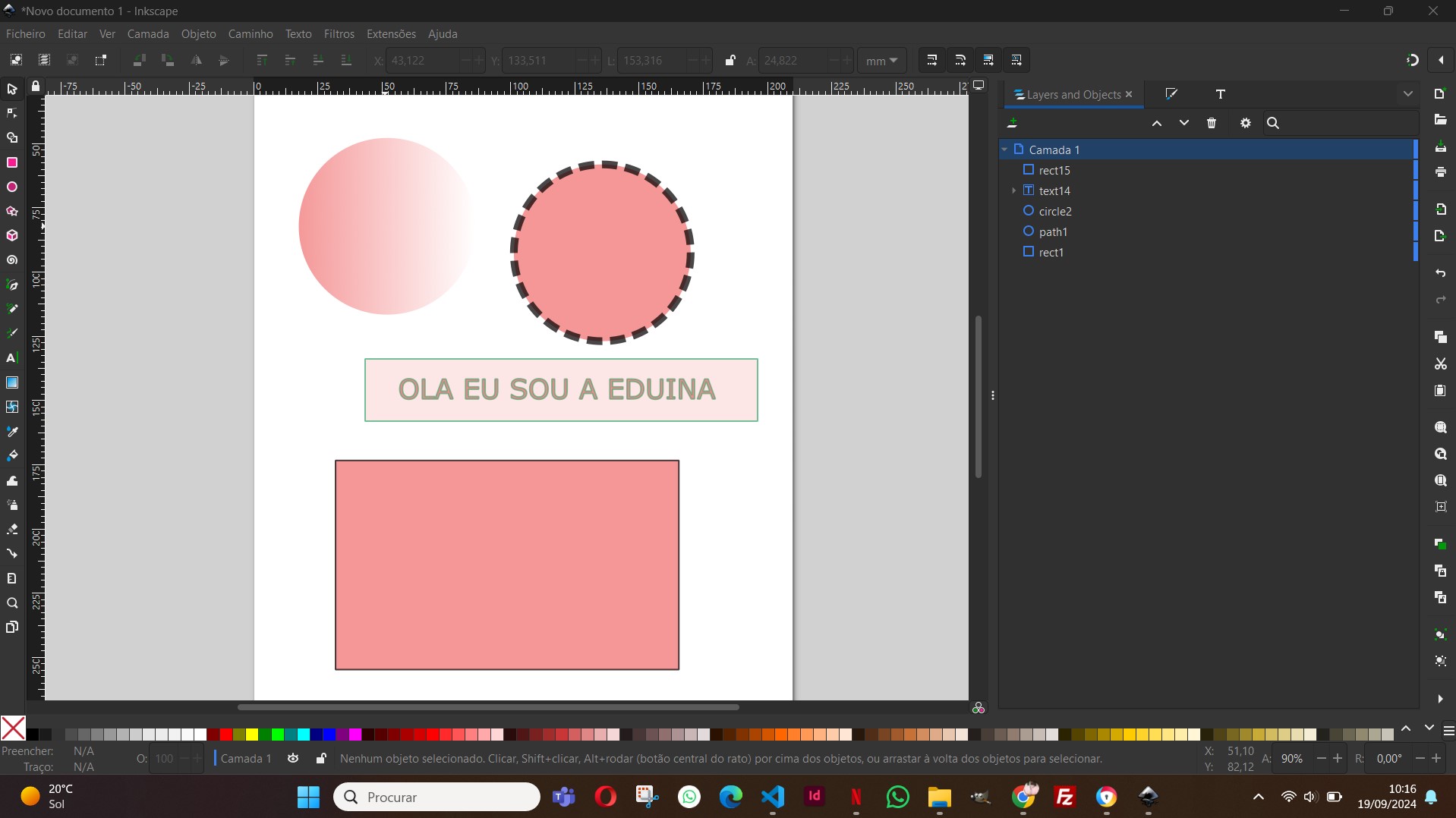The image size is (1456, 818).
Task: Move selected layer up
Action: (1157, 123)
